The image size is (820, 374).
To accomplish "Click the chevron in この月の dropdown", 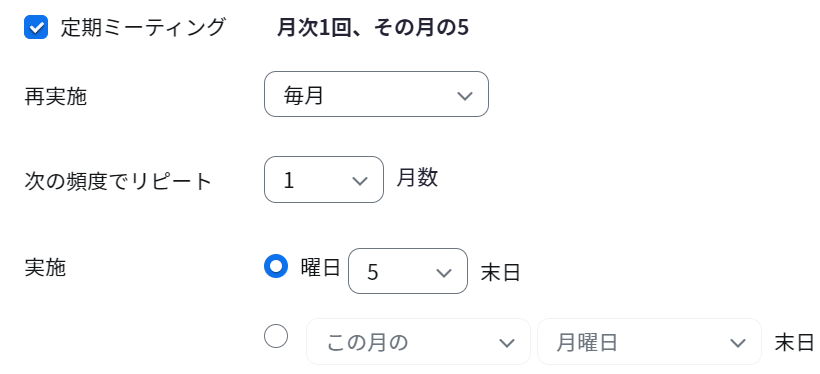I will tap(506, 343).
